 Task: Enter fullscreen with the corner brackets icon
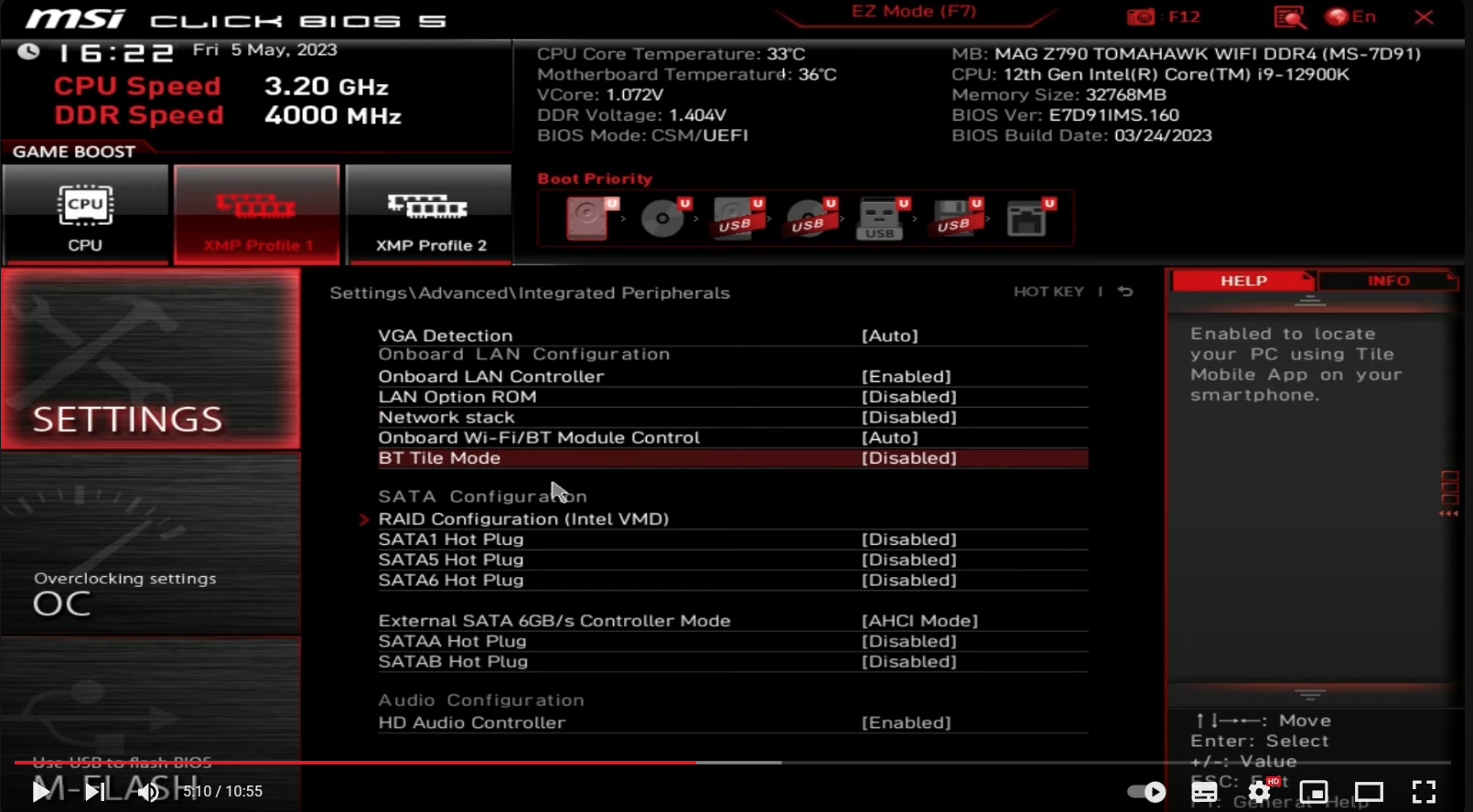1424,791
